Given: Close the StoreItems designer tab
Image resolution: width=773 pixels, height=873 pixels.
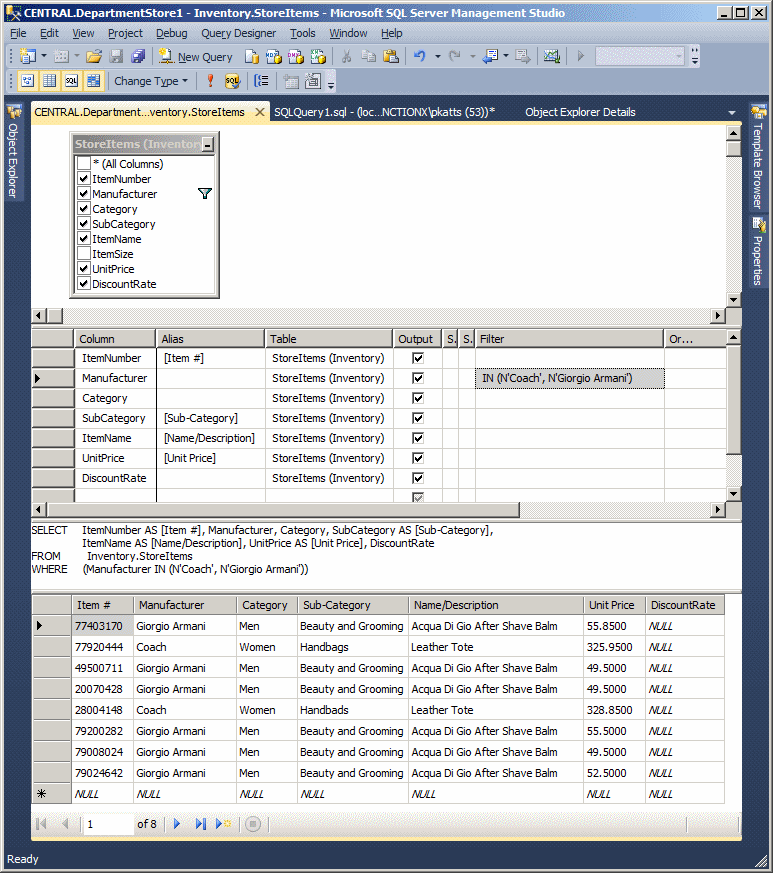Looking at the screenshot, I should (x=260, y=112).
